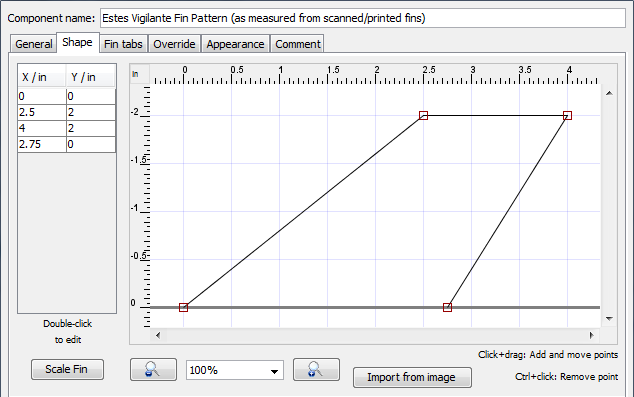The height and width of the screenshot is (397, 634).
Task: Switch to the General tab
Action: point(34,44)
